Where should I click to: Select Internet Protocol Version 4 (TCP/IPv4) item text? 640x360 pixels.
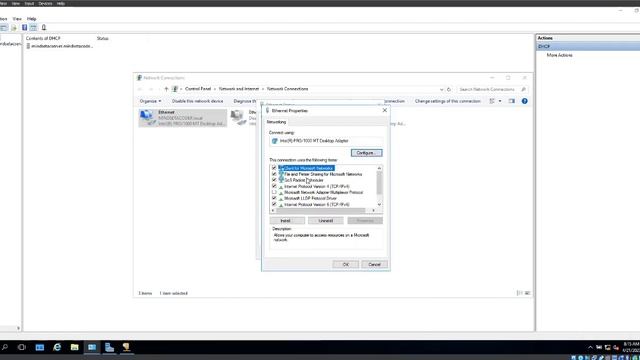(x=317, y=186)
